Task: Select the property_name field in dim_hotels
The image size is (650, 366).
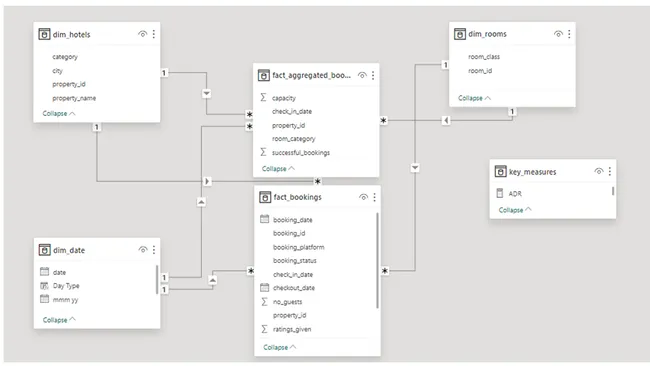Action: [74, 98]
